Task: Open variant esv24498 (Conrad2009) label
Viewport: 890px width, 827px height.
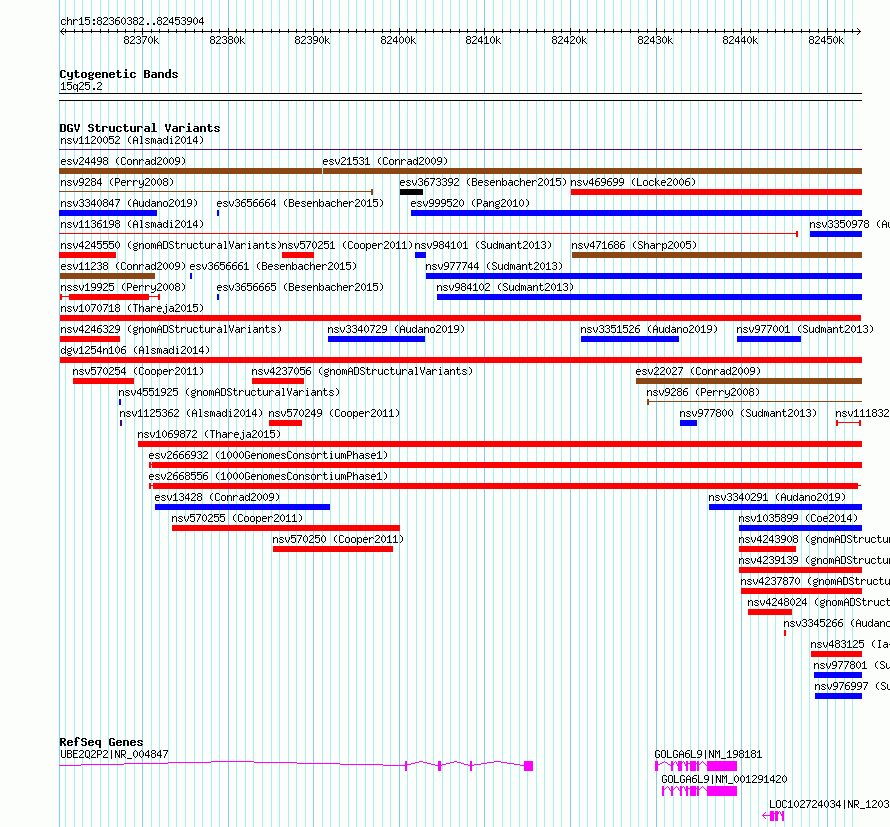Action: 123,161
